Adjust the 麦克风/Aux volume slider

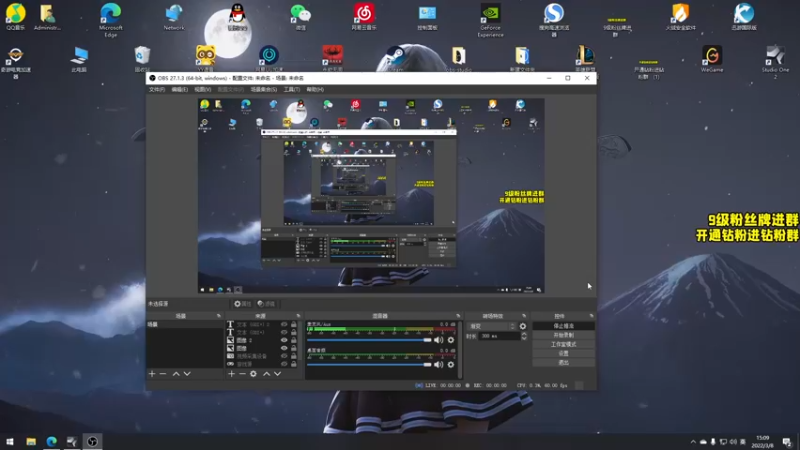click(369, 340)
